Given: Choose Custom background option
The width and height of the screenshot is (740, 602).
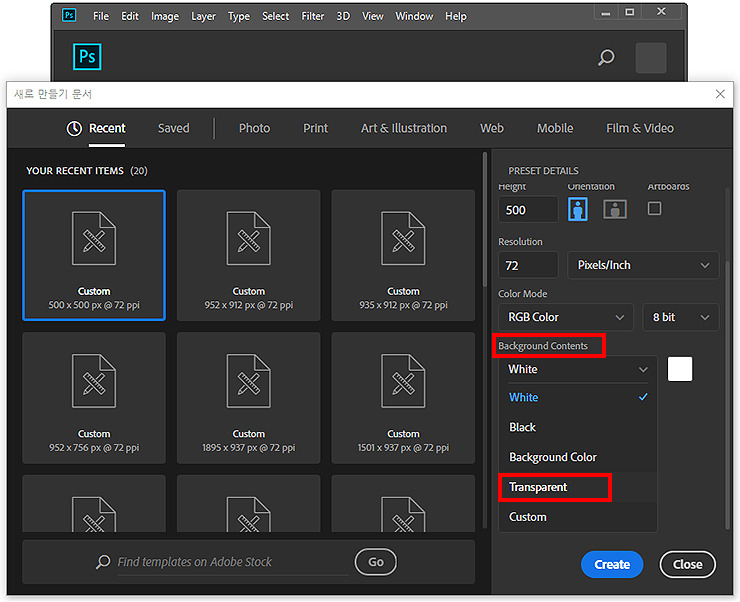Looking at the screenshot, I should [578, 517].
